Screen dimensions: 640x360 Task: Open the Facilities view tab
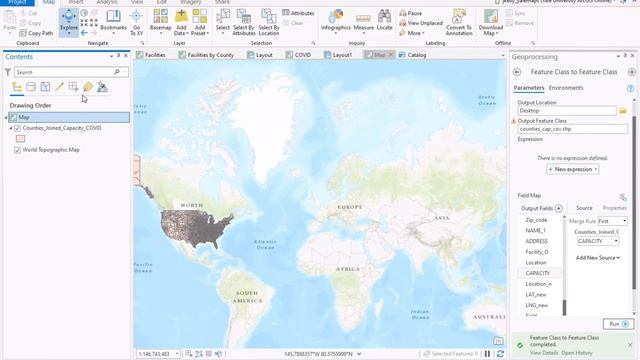[x=151, y=55]
